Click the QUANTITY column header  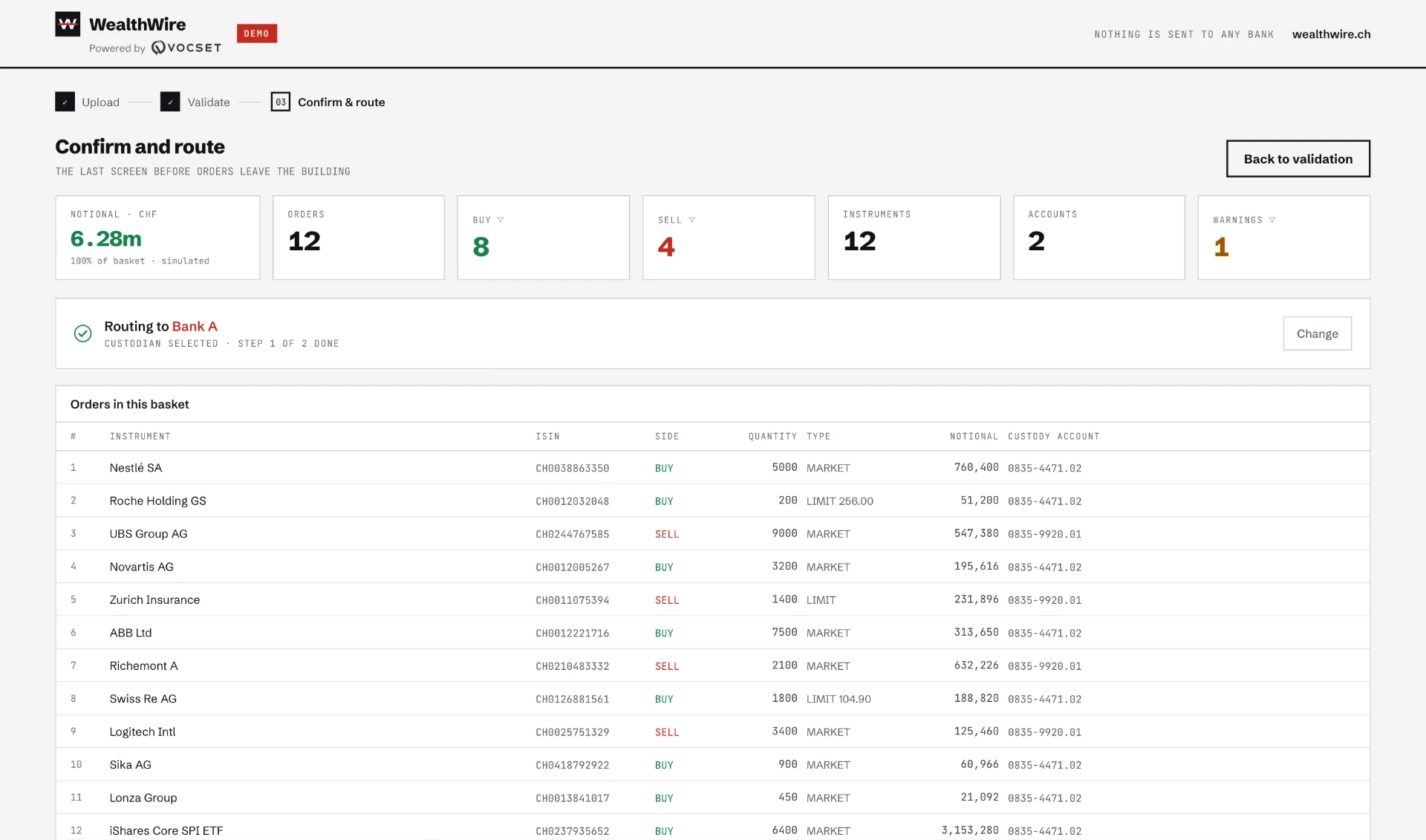coord(772,437)
